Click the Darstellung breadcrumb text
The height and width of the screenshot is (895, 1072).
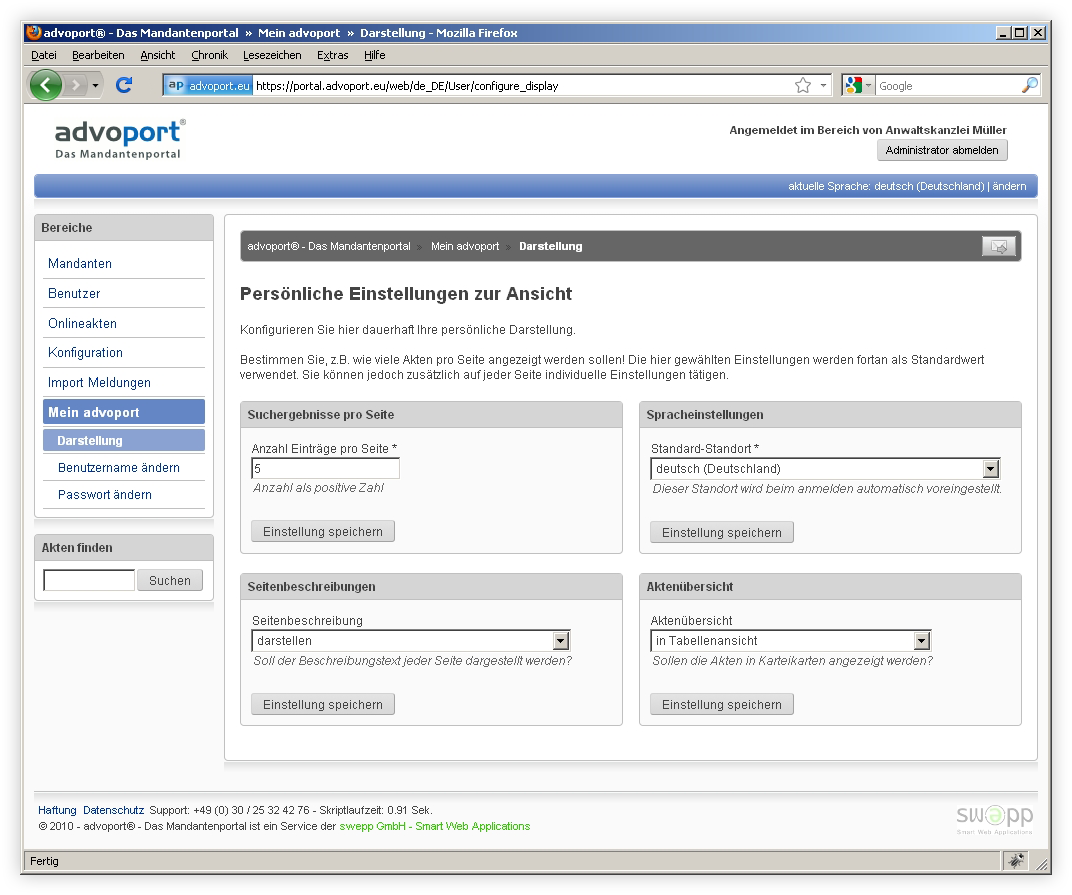click(x=550, y=246)
